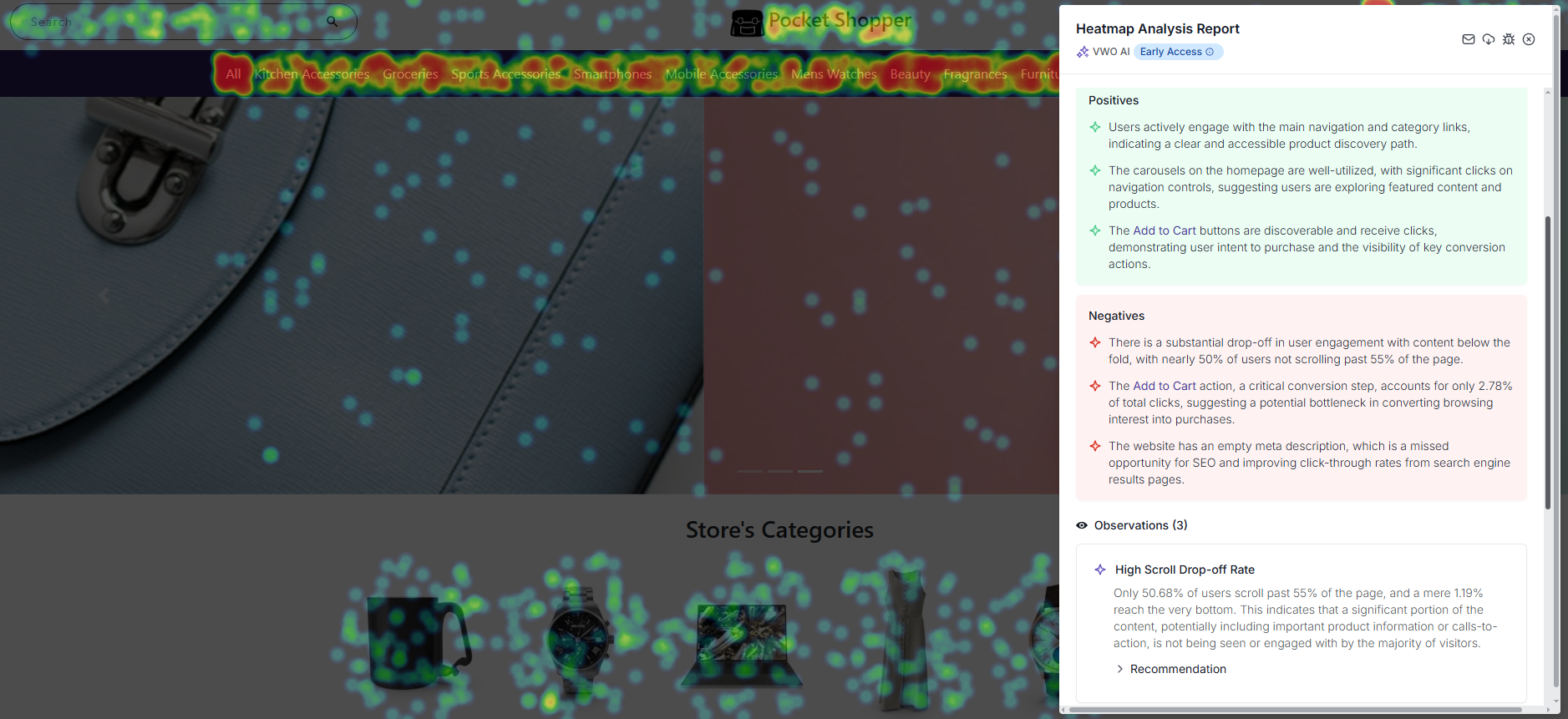Click the Observations eye icon
Screen dimensions: 1568x719
click(x=1082, y=525)
